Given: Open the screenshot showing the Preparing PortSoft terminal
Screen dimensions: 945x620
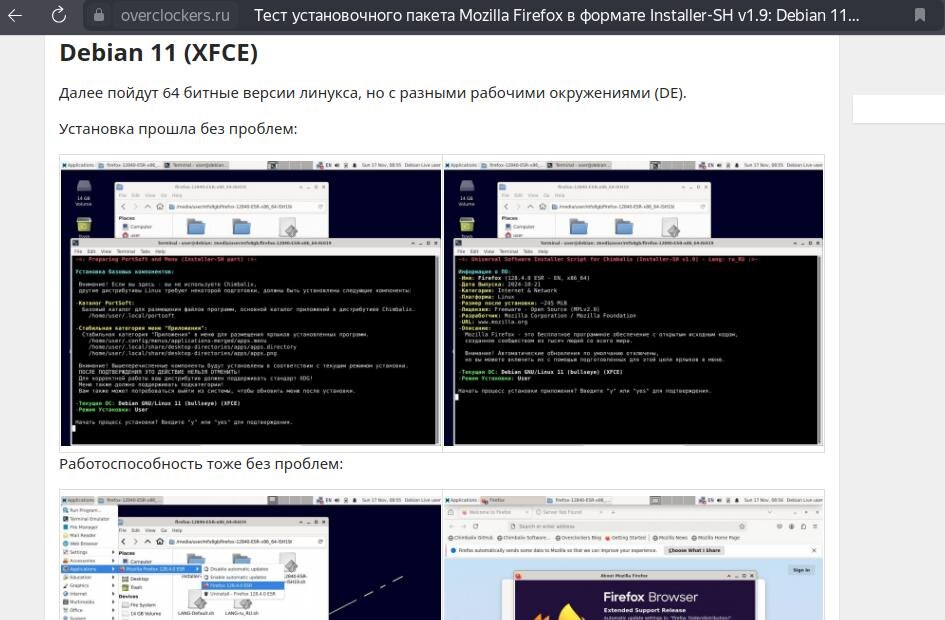Looking at the screenshot, I should (x=251, y=303).
